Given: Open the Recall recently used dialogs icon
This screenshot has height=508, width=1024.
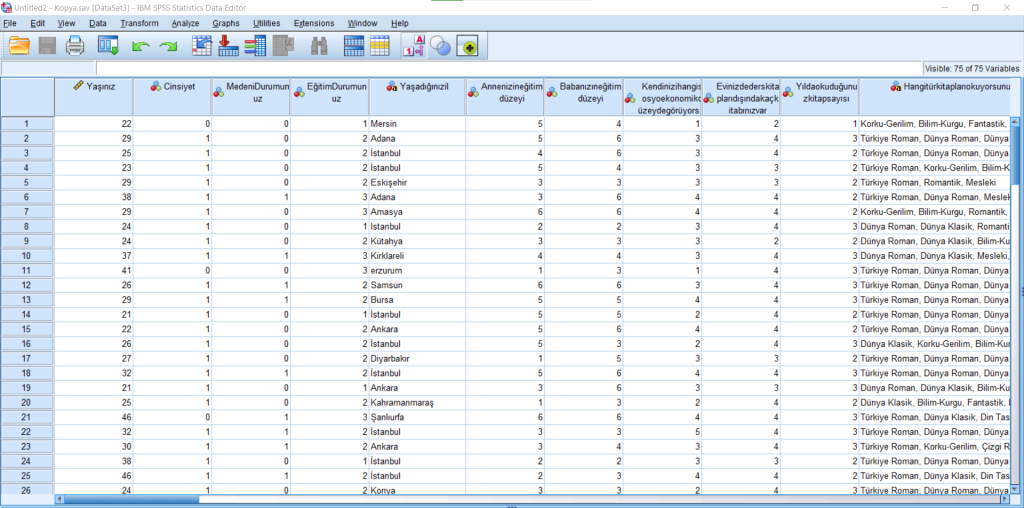Looking at the screenshot, I should [107, 45].
